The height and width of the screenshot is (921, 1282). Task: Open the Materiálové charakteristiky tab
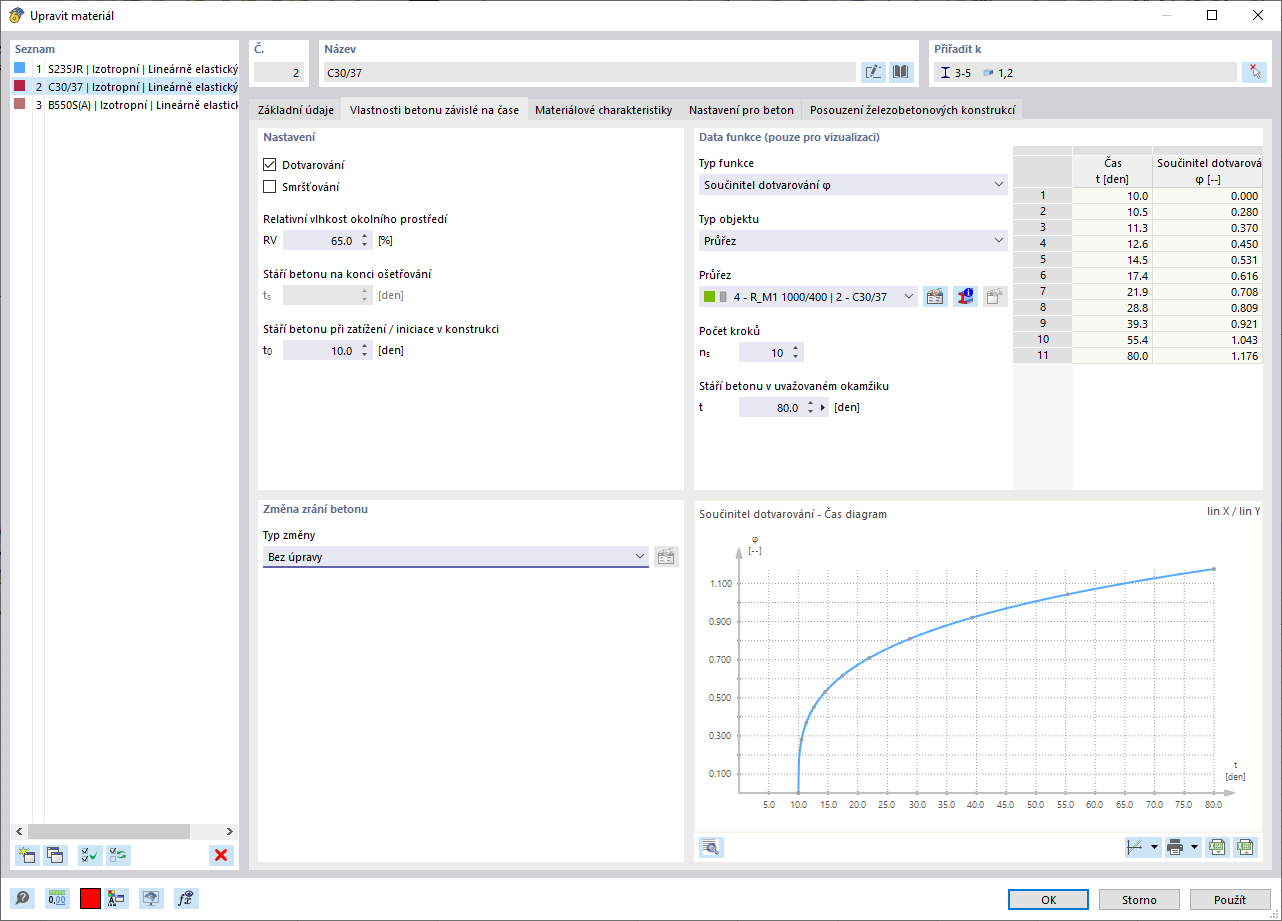point(603,110)
